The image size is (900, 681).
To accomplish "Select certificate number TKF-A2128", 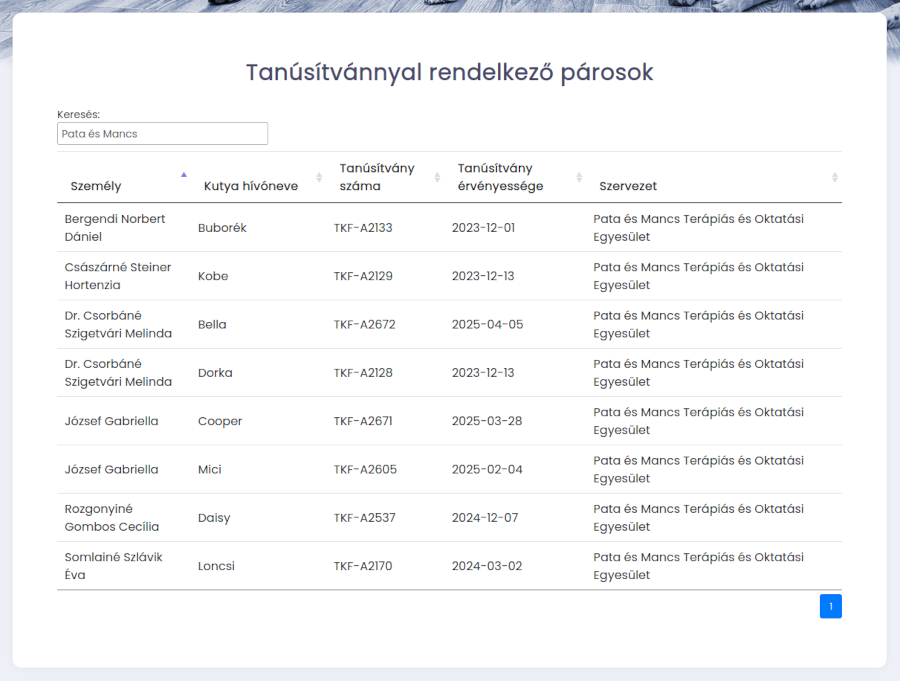I will tap(363, 373).
